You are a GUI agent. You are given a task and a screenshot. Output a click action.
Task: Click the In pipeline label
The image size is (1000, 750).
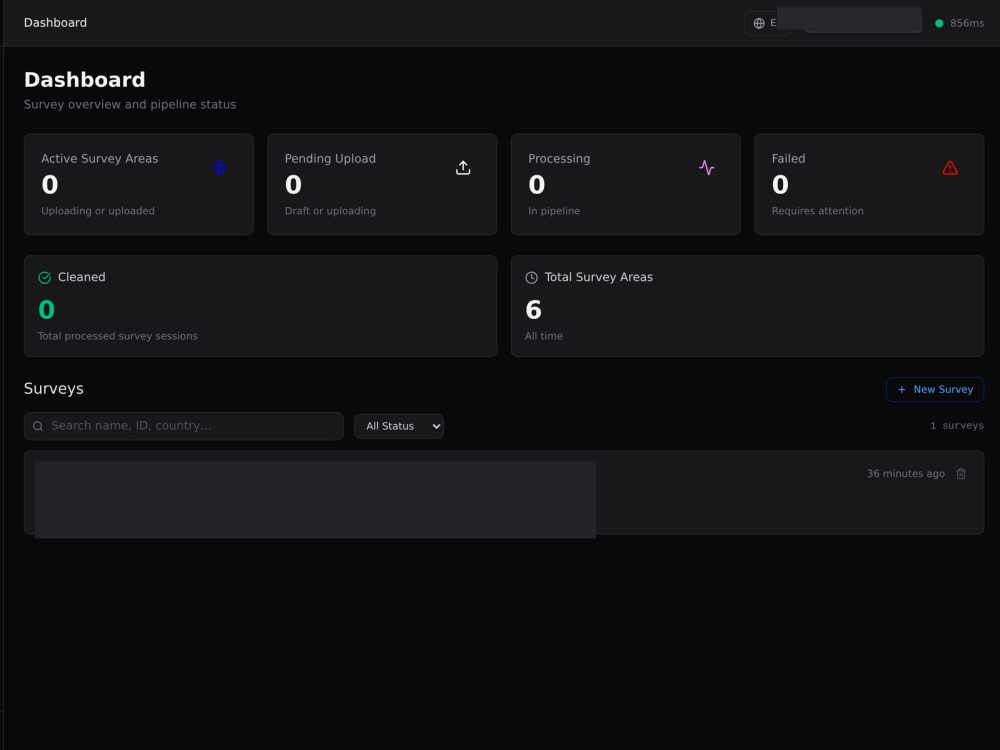(554, 211)
